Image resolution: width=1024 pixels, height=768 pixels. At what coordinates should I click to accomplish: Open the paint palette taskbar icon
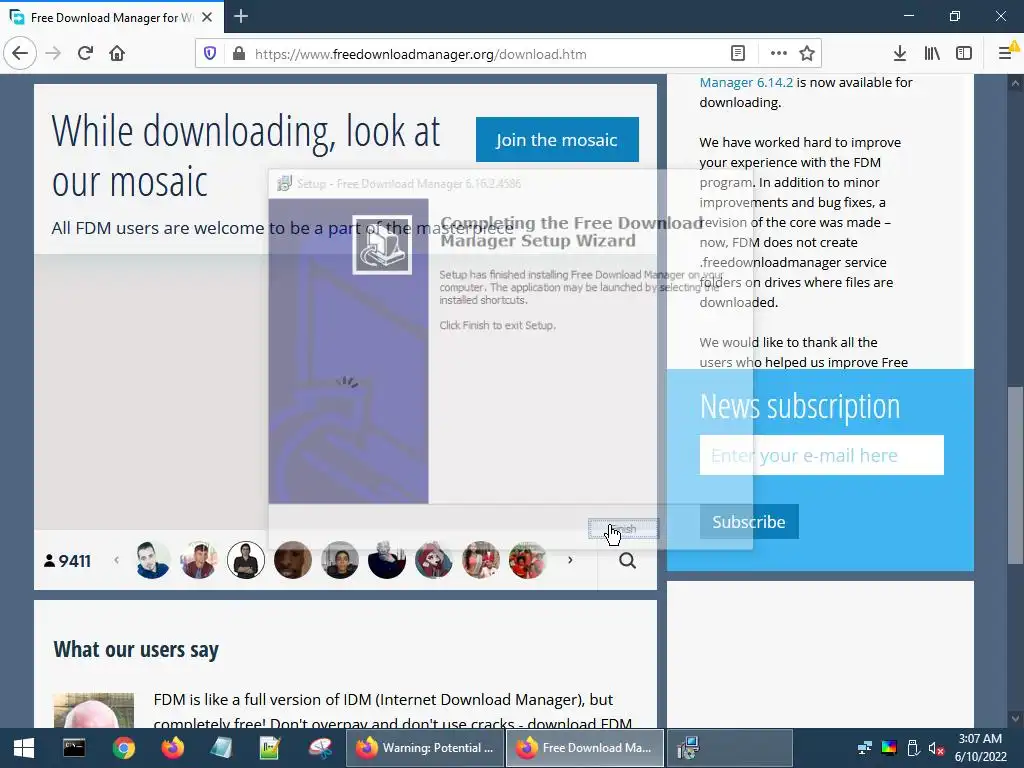click(320, 748)
